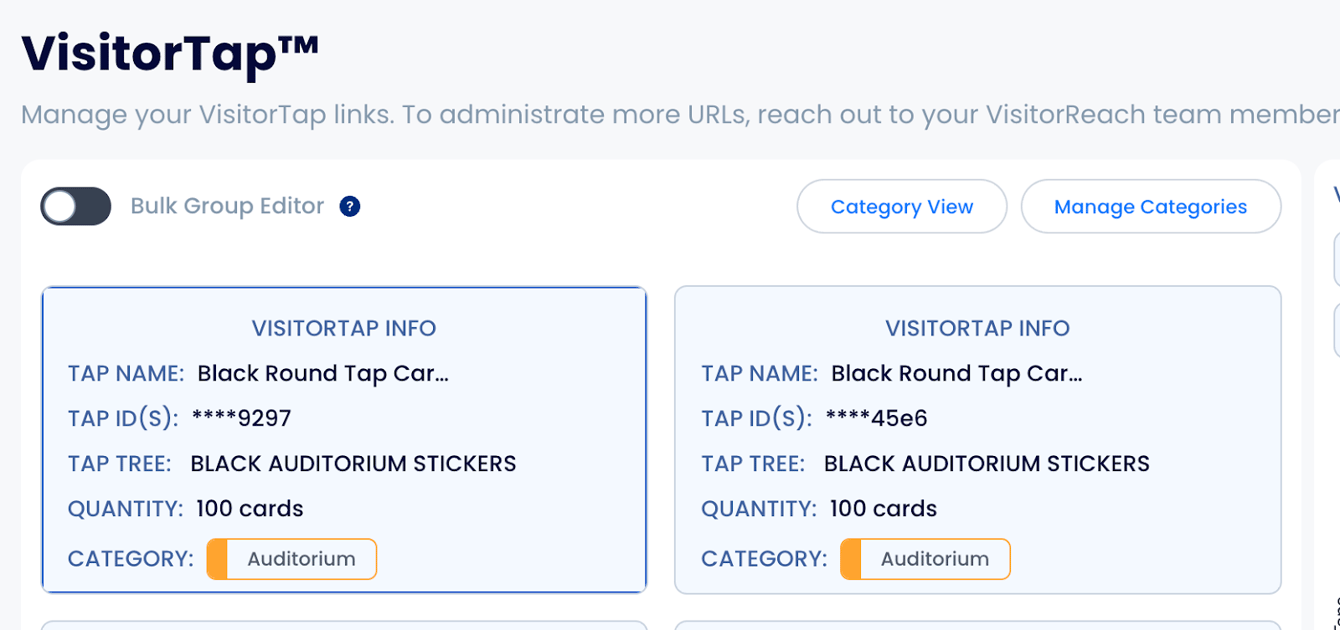Toggle the Bulk Group Editor switch
Screen dimensions: 1340x630
75,205
